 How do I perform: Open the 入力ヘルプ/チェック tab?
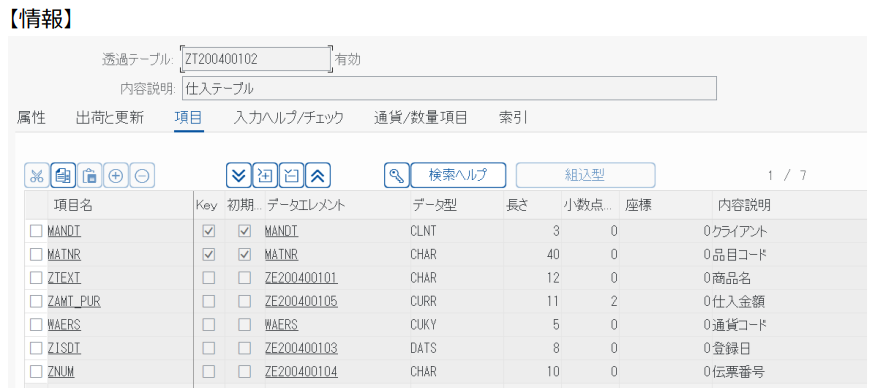(x=288, y=118)
